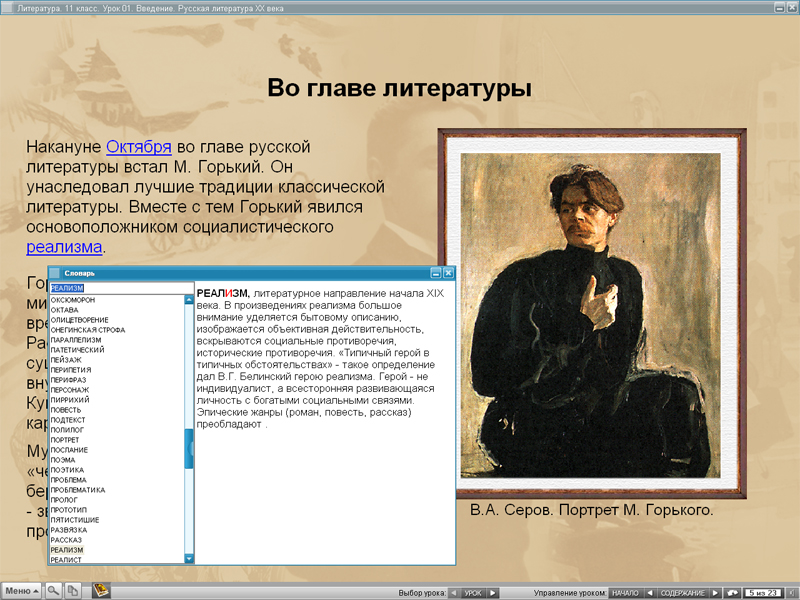This screenshot has height=600, width=800.
Task: Select ПРОТОТИП in the dictionary list
Action: [x=69, y=510]
